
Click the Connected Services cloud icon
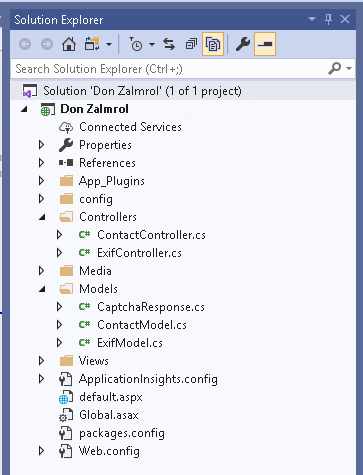(x=66, y=127)
